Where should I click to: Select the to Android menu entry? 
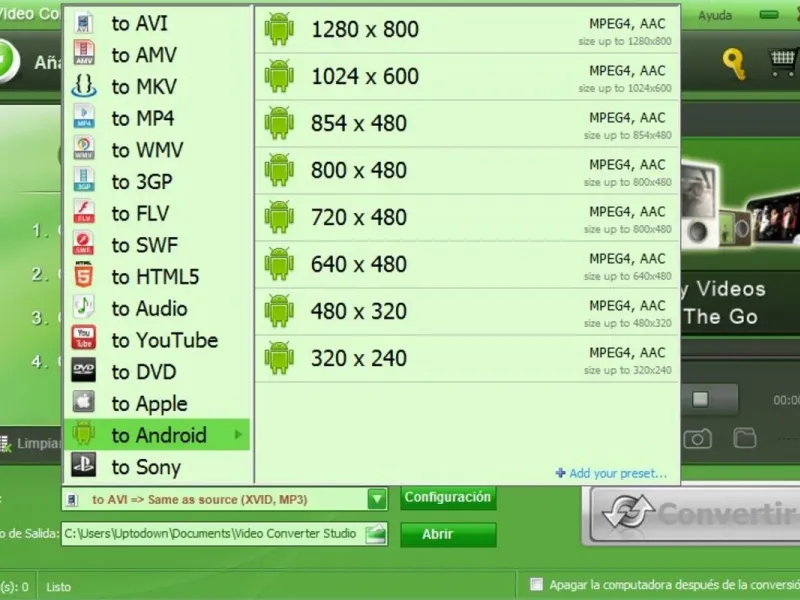(158, 435)
